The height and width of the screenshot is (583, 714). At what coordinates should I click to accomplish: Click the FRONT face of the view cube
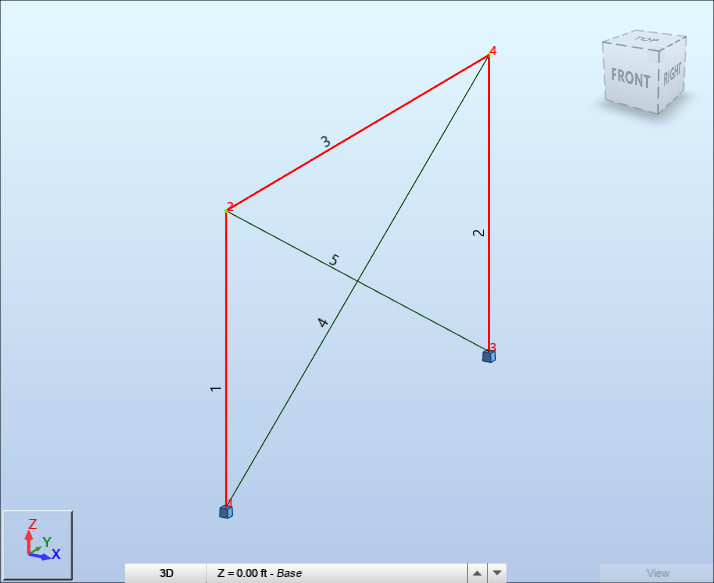(631, 76)
